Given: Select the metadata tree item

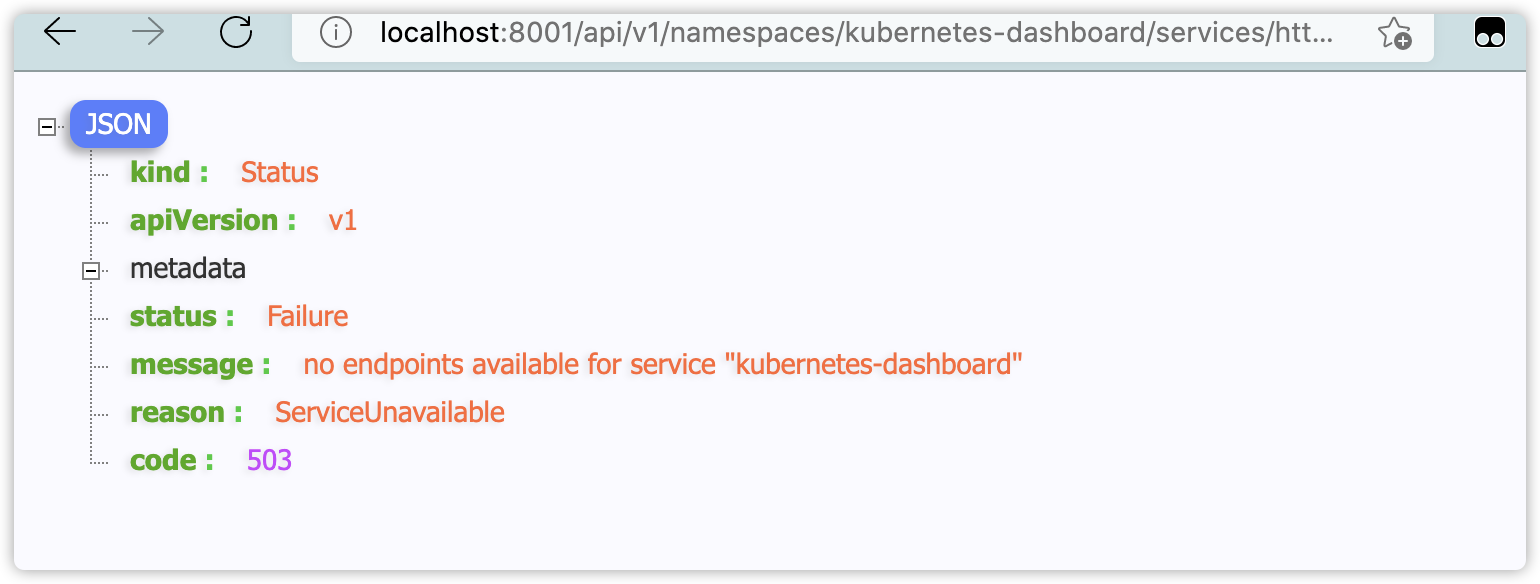Looking at the screenshot, I should click(x=188, y=269).
